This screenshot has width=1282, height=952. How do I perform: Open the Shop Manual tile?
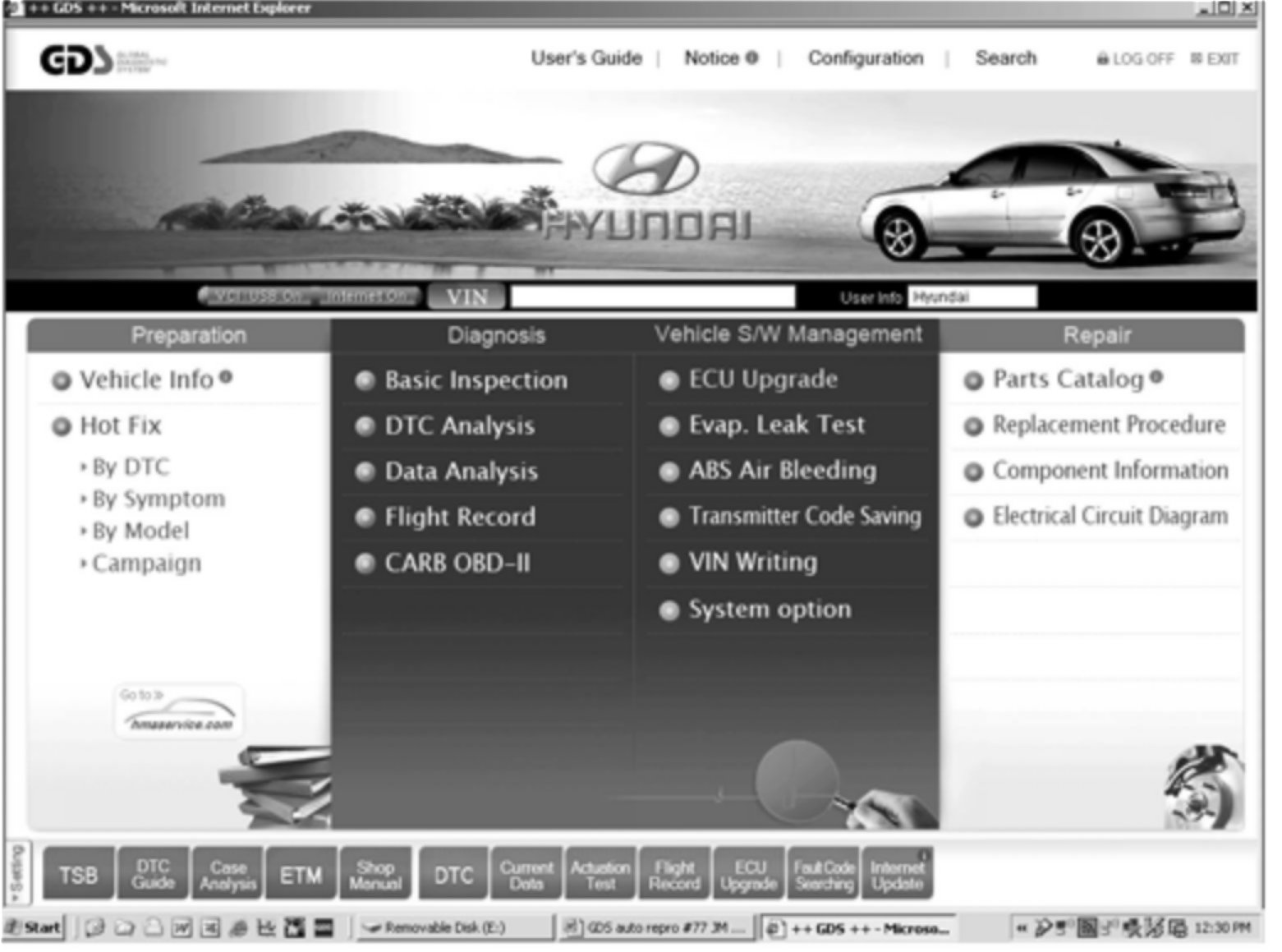(x=375, y=875)
